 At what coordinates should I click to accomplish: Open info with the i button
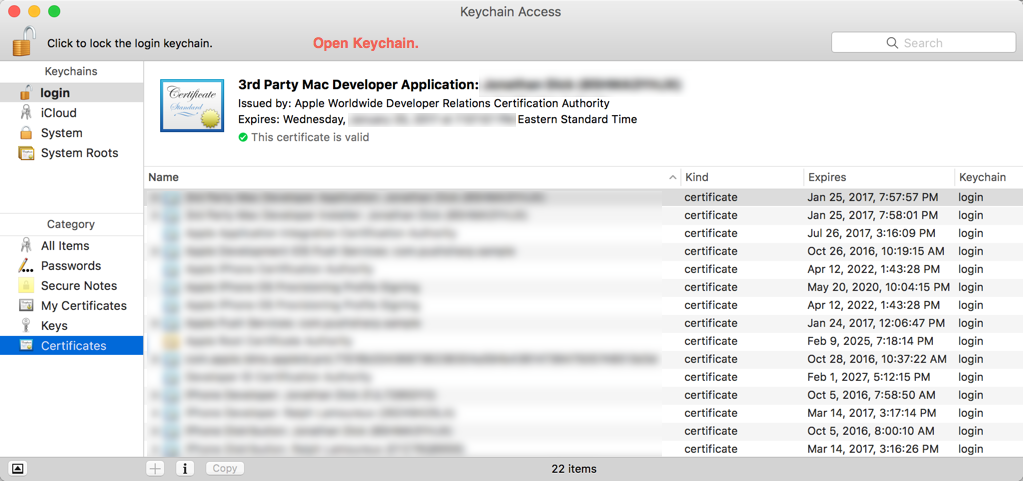185,469
